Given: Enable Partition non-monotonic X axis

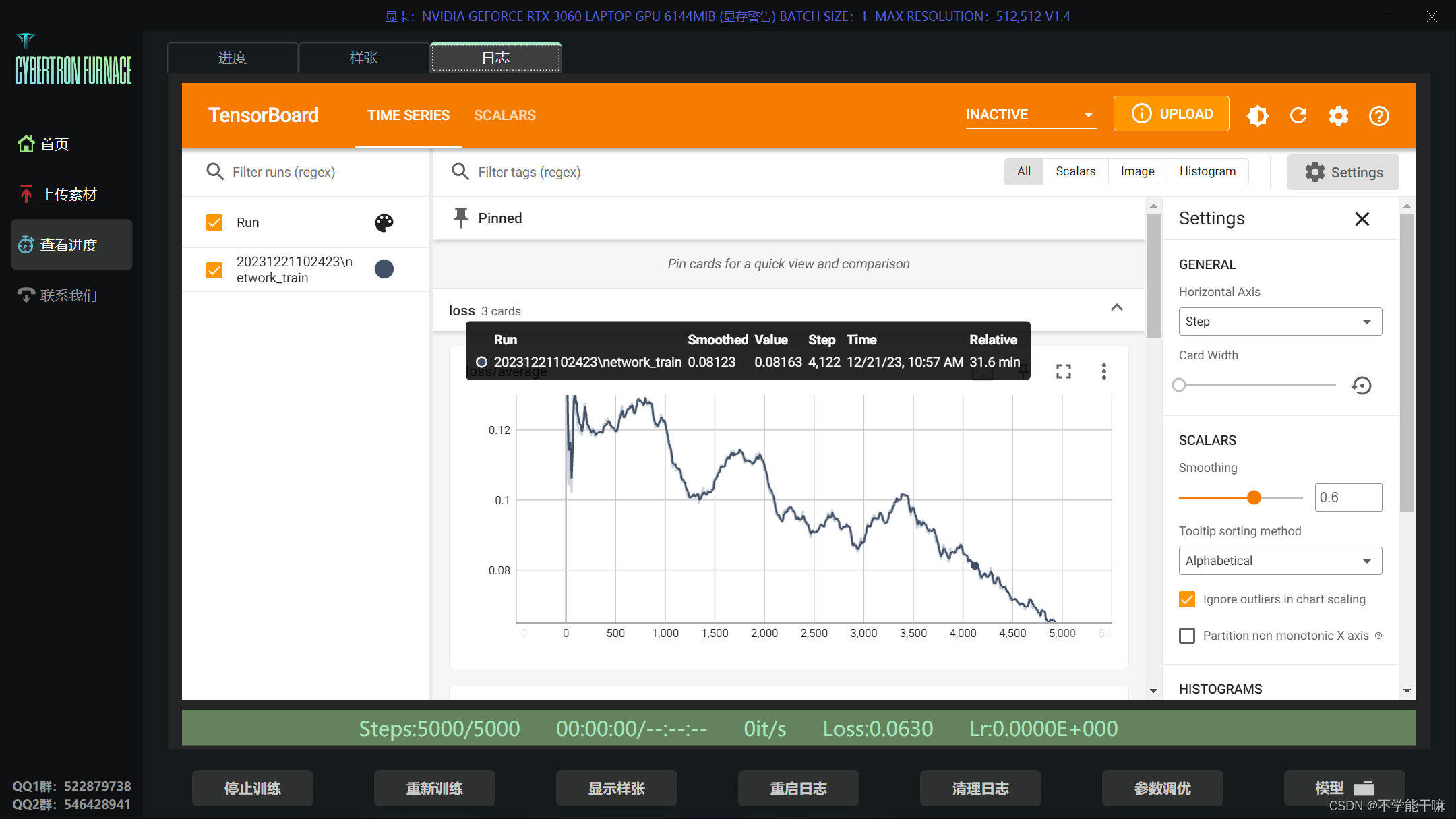Looking at the screenshot, I should 1187,636.
